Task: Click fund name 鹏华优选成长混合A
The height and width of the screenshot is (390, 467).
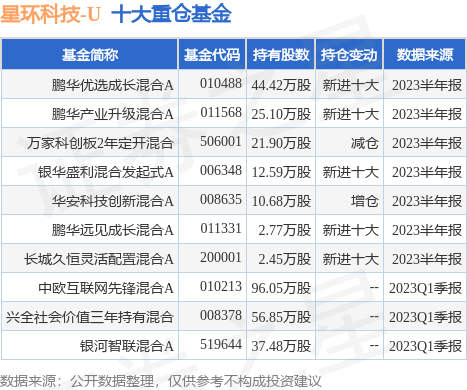Action: (x=112, y=85)
